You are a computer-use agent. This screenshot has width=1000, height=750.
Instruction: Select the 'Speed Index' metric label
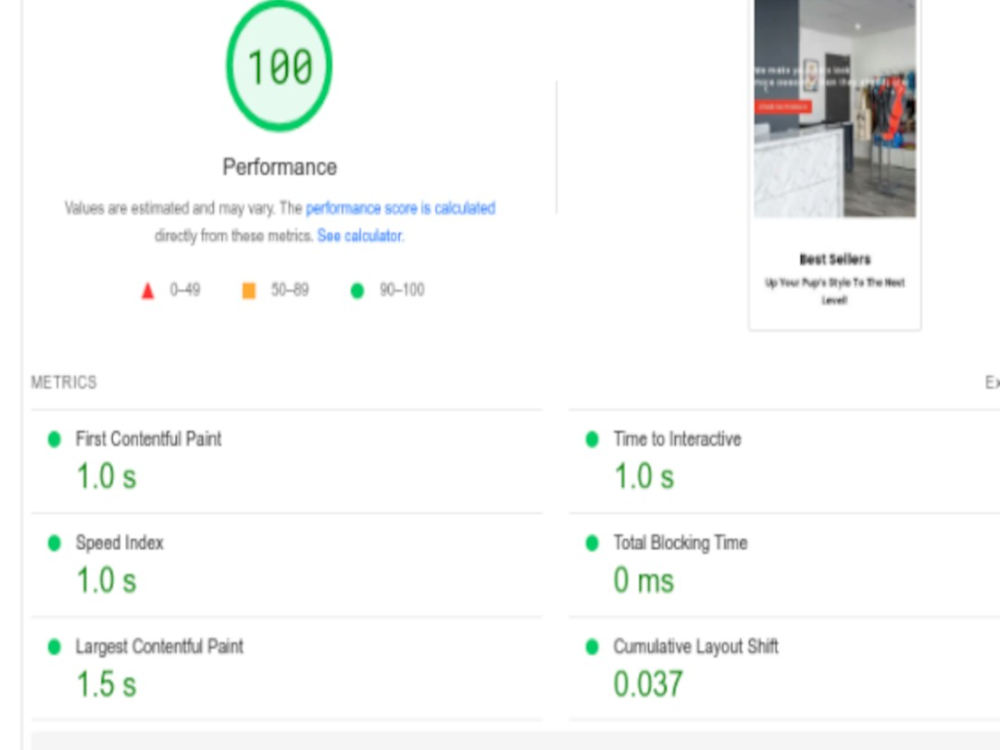pyautogui.click(x=119, y=543)
